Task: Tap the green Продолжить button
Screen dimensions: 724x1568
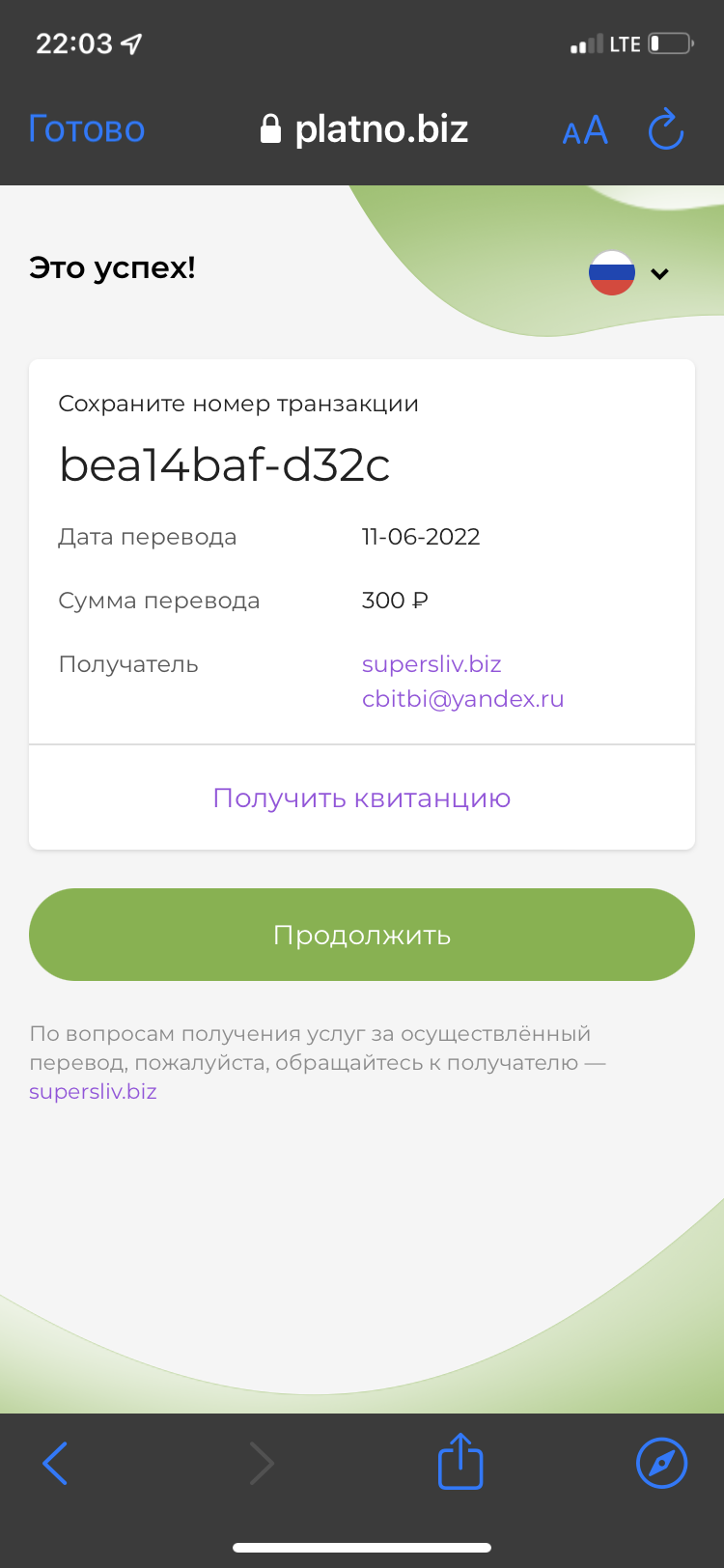Action: pyautogui.click(x=362, y=935)
